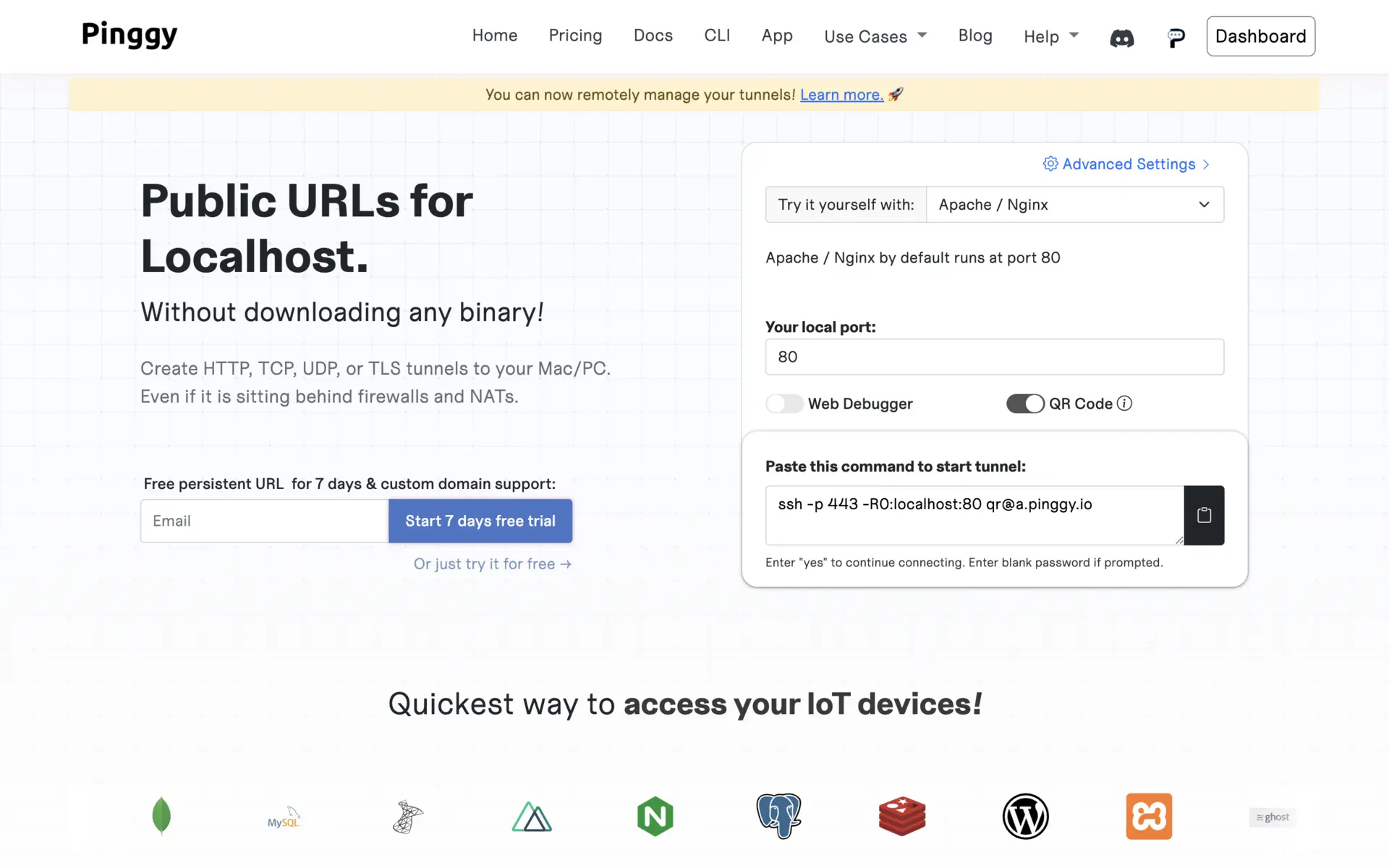1389x868 pixels.
Task: Open the Discord icon link
Action: coord(1121,38)
